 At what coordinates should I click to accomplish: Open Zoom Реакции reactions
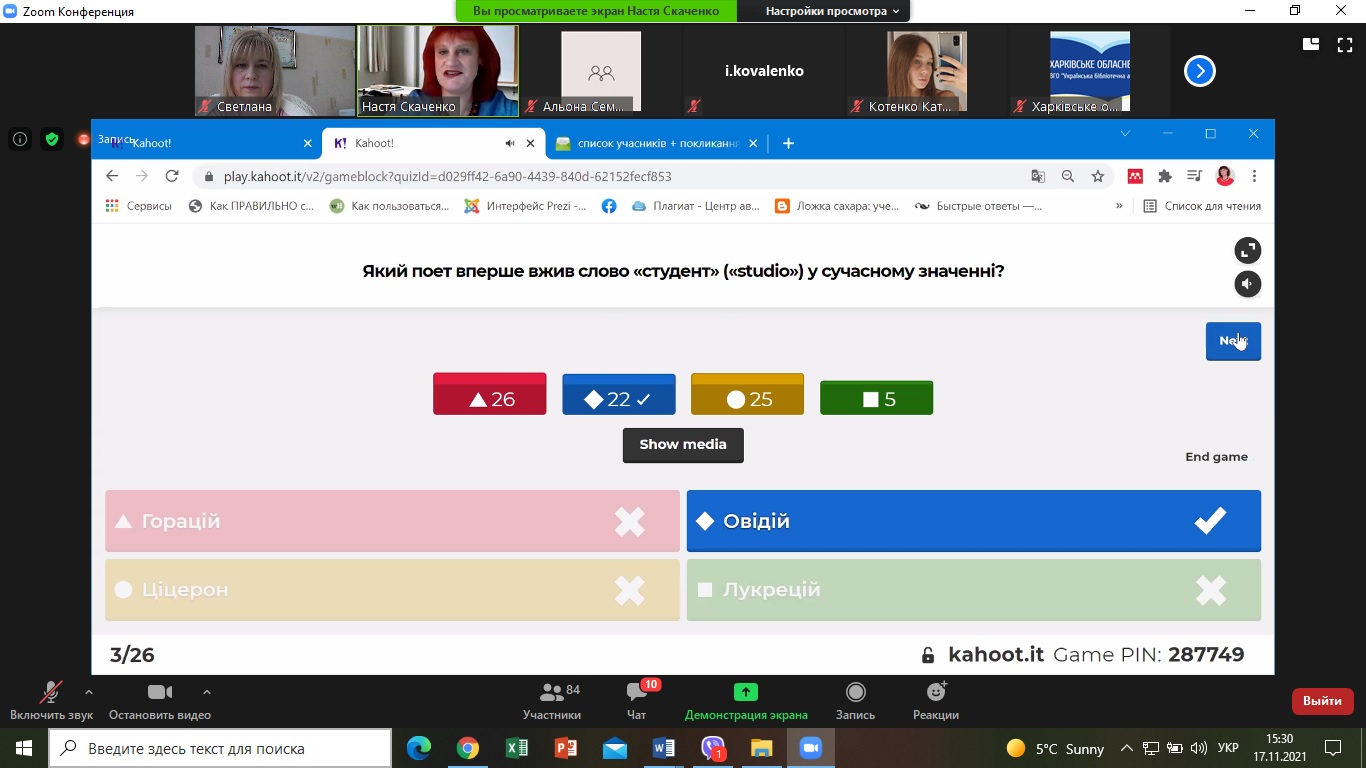click(936, 701)
